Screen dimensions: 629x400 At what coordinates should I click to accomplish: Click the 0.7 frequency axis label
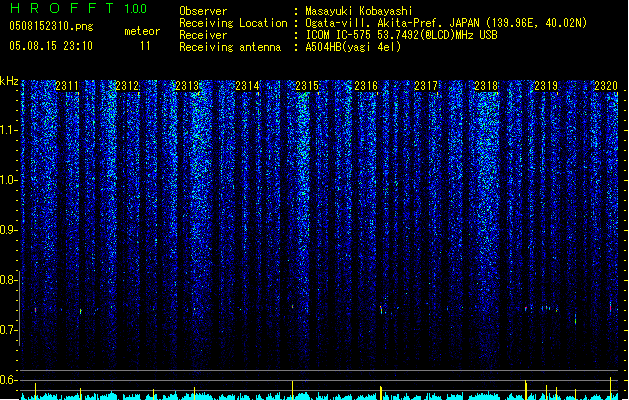click(x=8, y=330)
